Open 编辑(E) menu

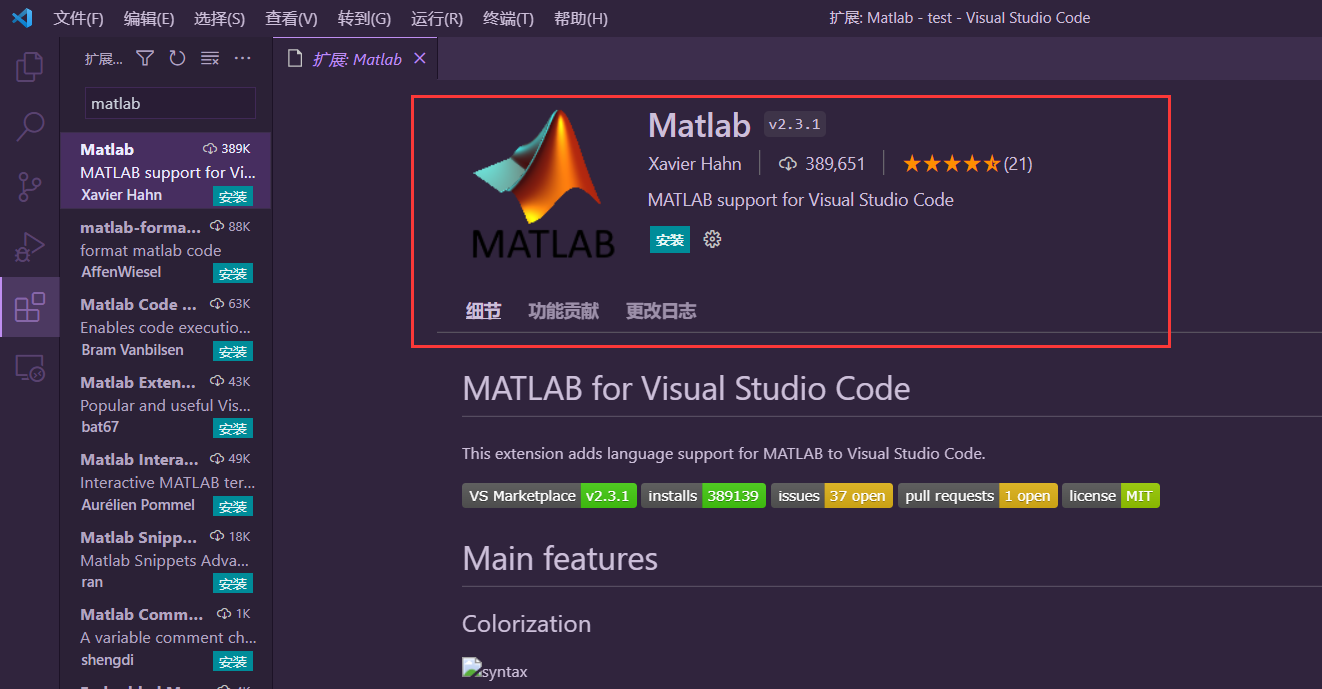click(149, 18)
